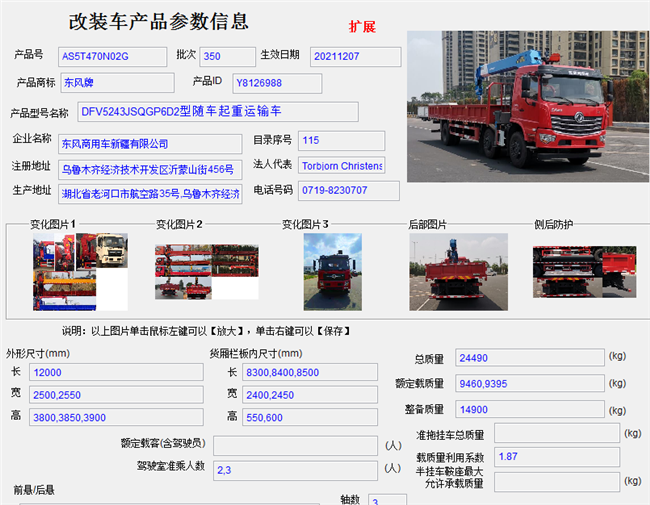Focus the 总质量 field showing 24490
This screenshot has width=650, height=505.
tap(529, 358)
